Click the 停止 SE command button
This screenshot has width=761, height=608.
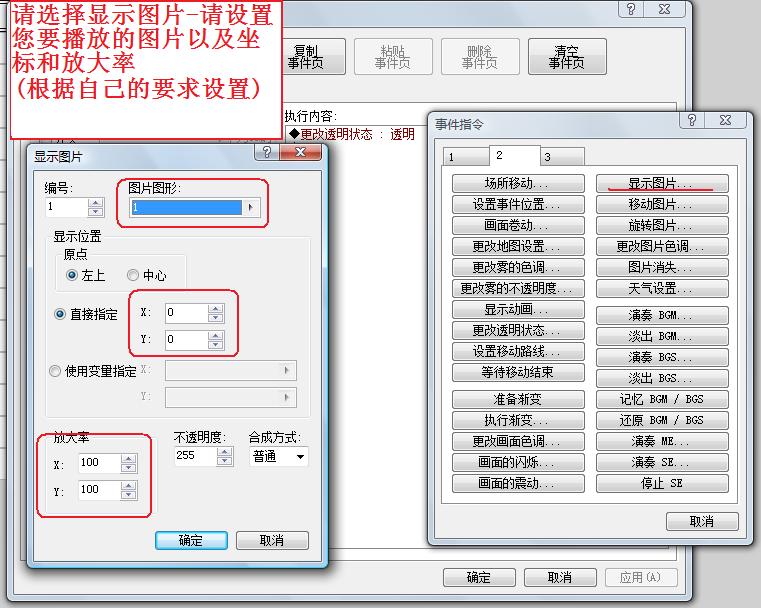point(662,483)
